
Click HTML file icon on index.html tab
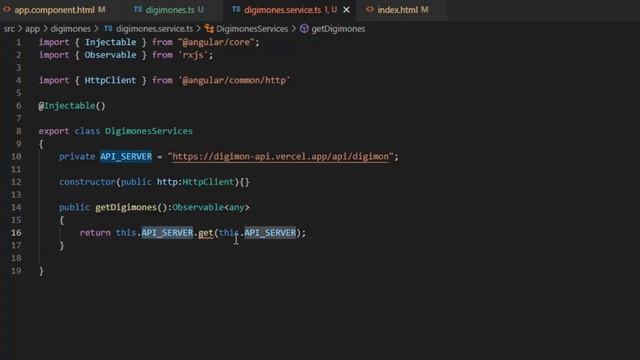[370, 9]
